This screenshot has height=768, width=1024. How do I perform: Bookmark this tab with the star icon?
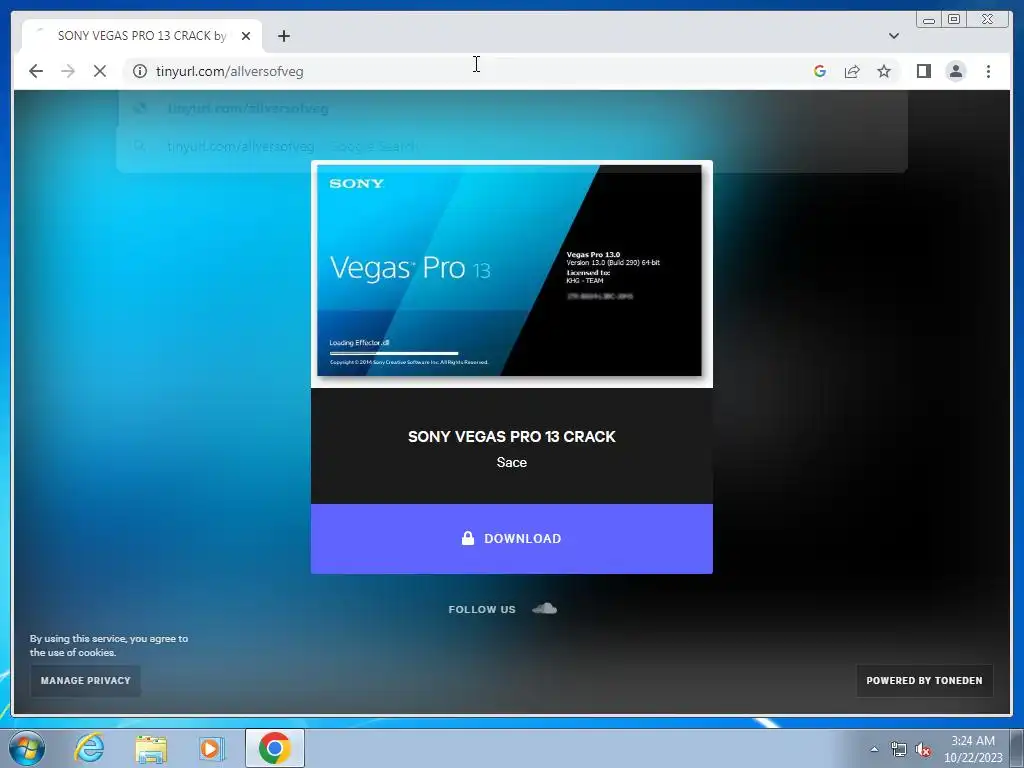(x=884, y=71)
